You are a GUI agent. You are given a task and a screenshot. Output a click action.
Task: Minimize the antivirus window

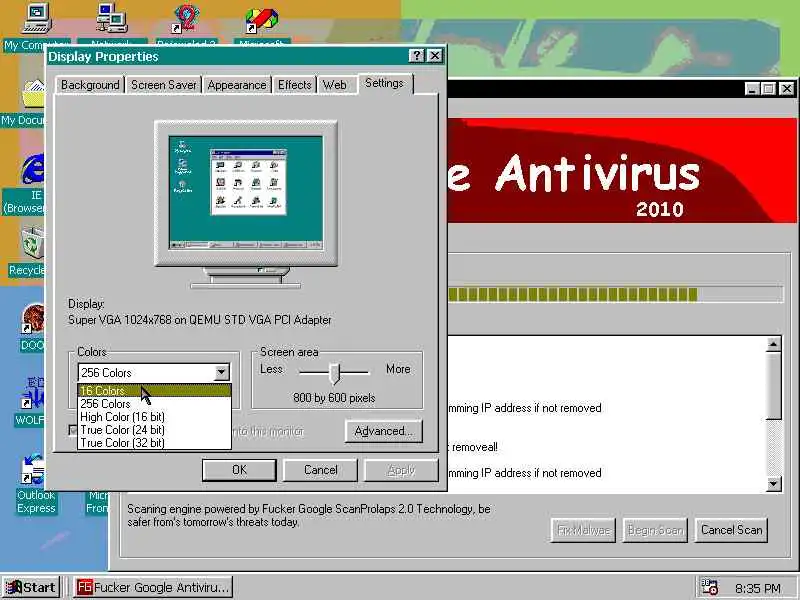point(752,89)
